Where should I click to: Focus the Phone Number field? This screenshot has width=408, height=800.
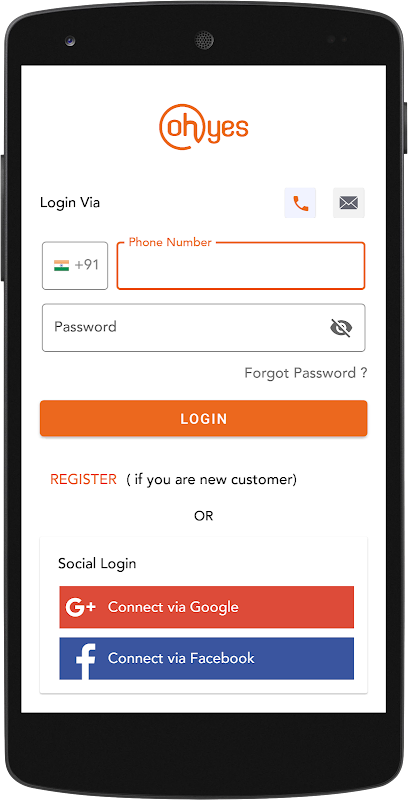click(x=241, y=265)
